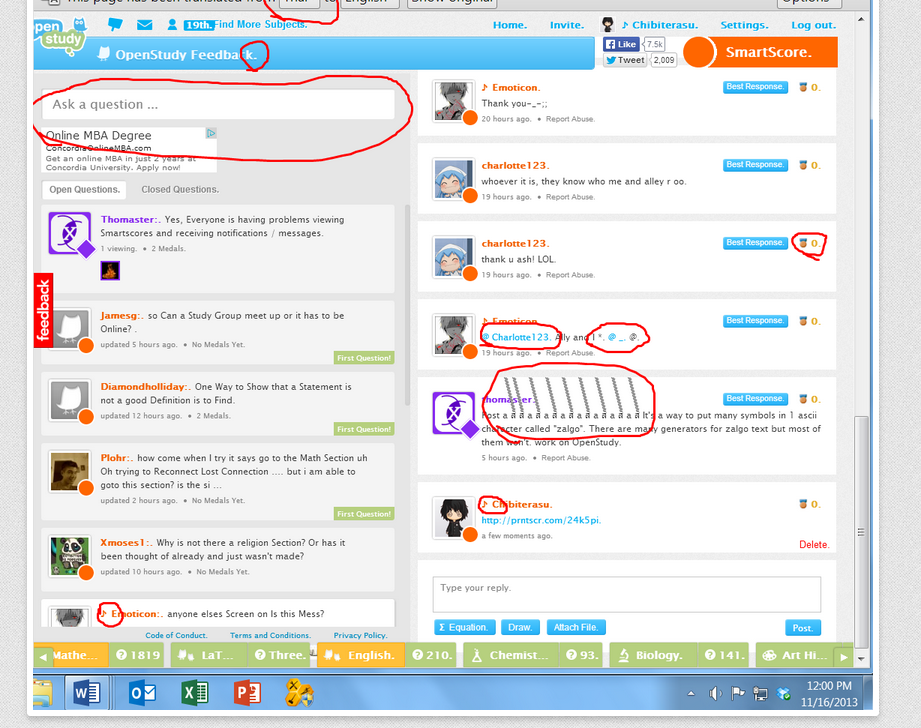The image size is (921, 728).
Task: Open the messages envelope icon
Action: pos(144,25)
